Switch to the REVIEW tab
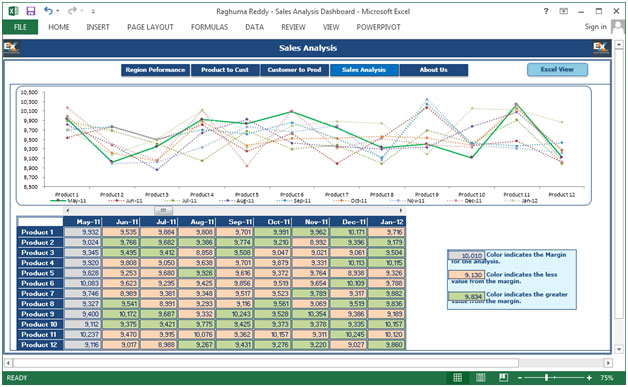628x387 pixels. [293, 27]
